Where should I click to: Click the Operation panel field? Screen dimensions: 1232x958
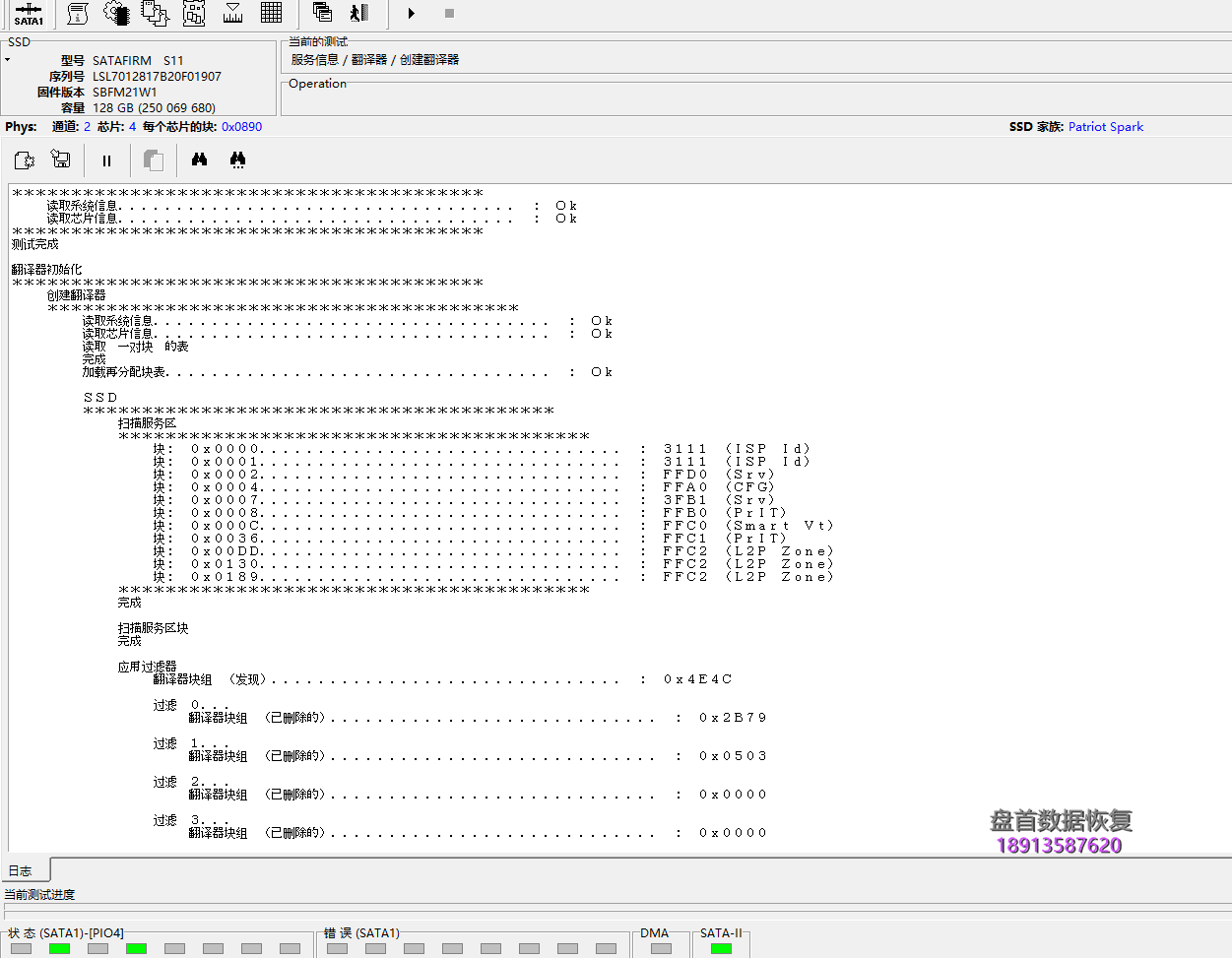[x=755, y=100]
